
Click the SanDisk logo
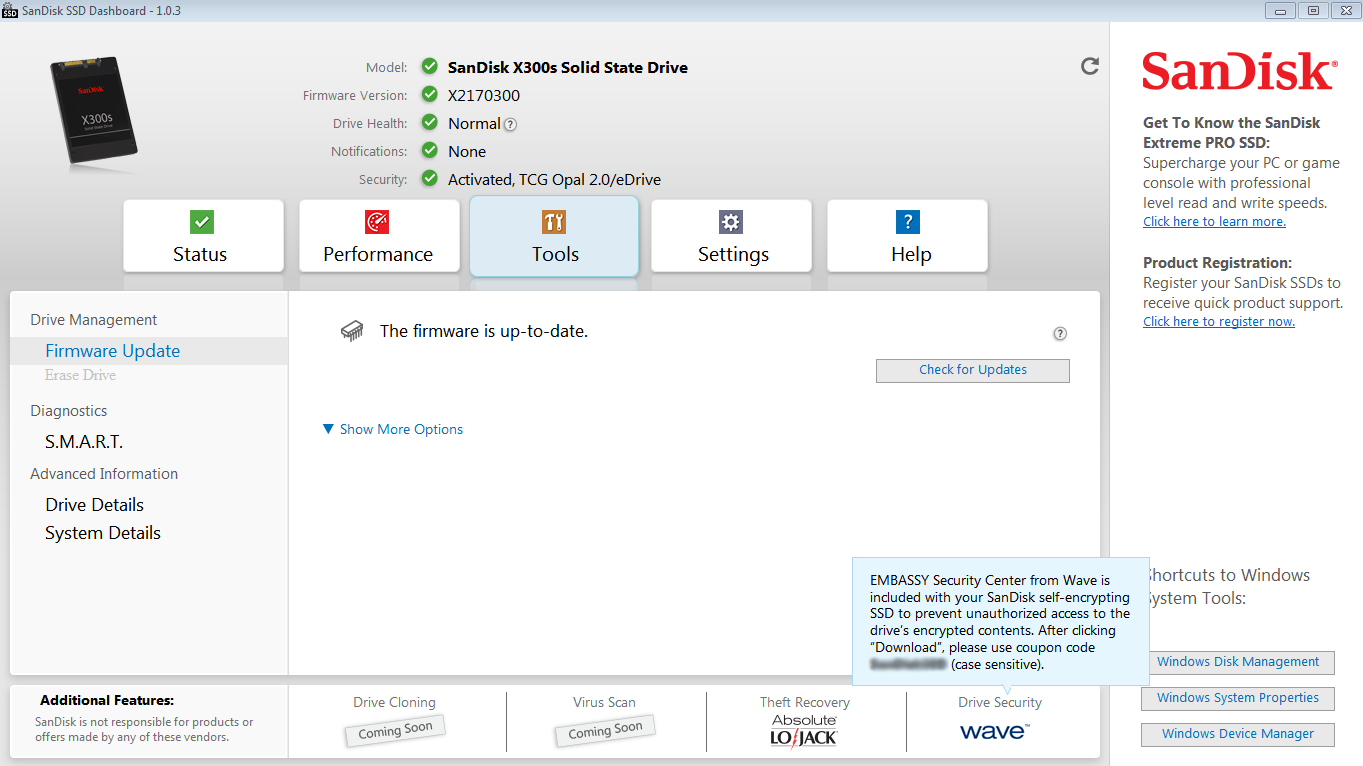point(1239,72)
